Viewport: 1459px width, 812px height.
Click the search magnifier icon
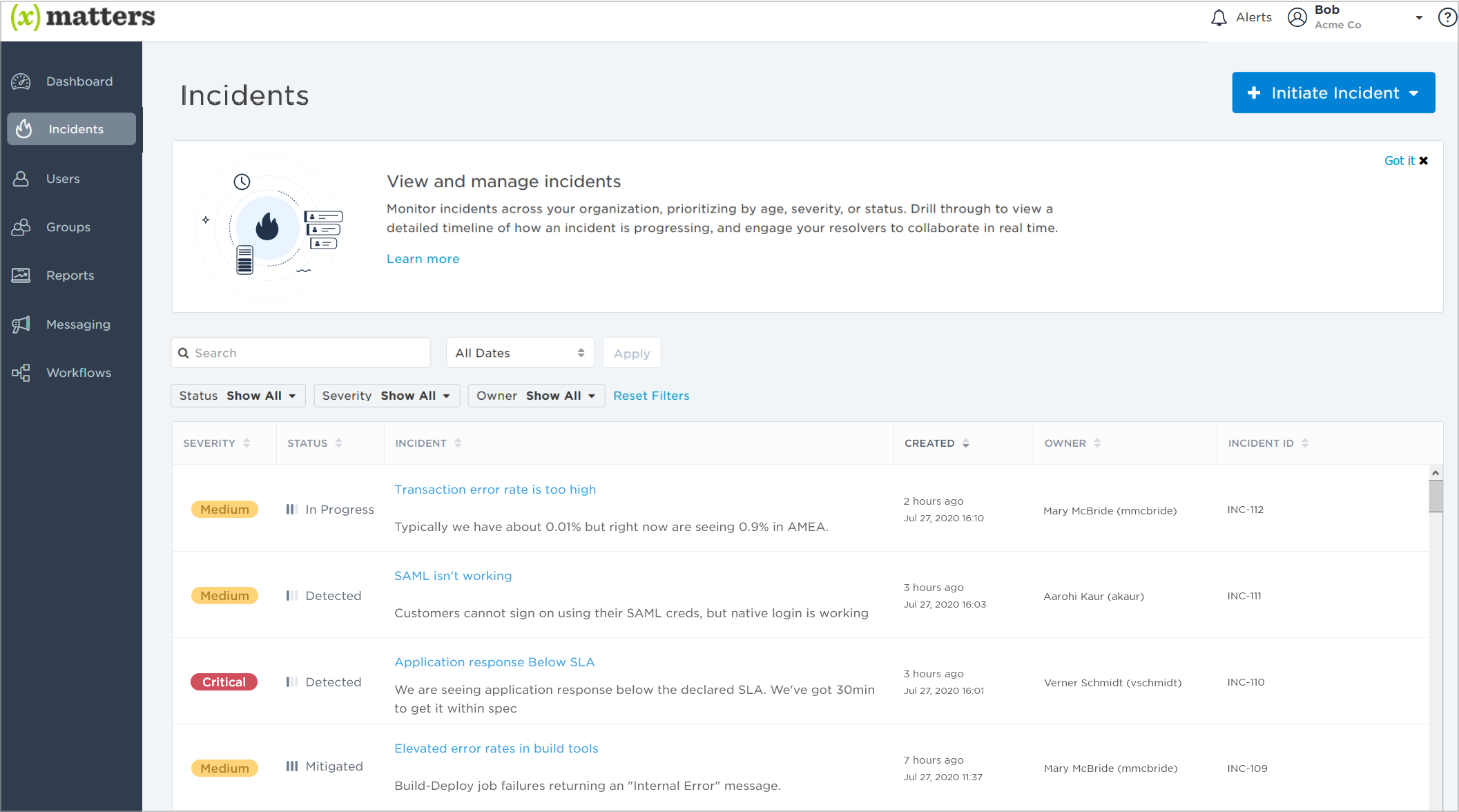click(184, 353)
